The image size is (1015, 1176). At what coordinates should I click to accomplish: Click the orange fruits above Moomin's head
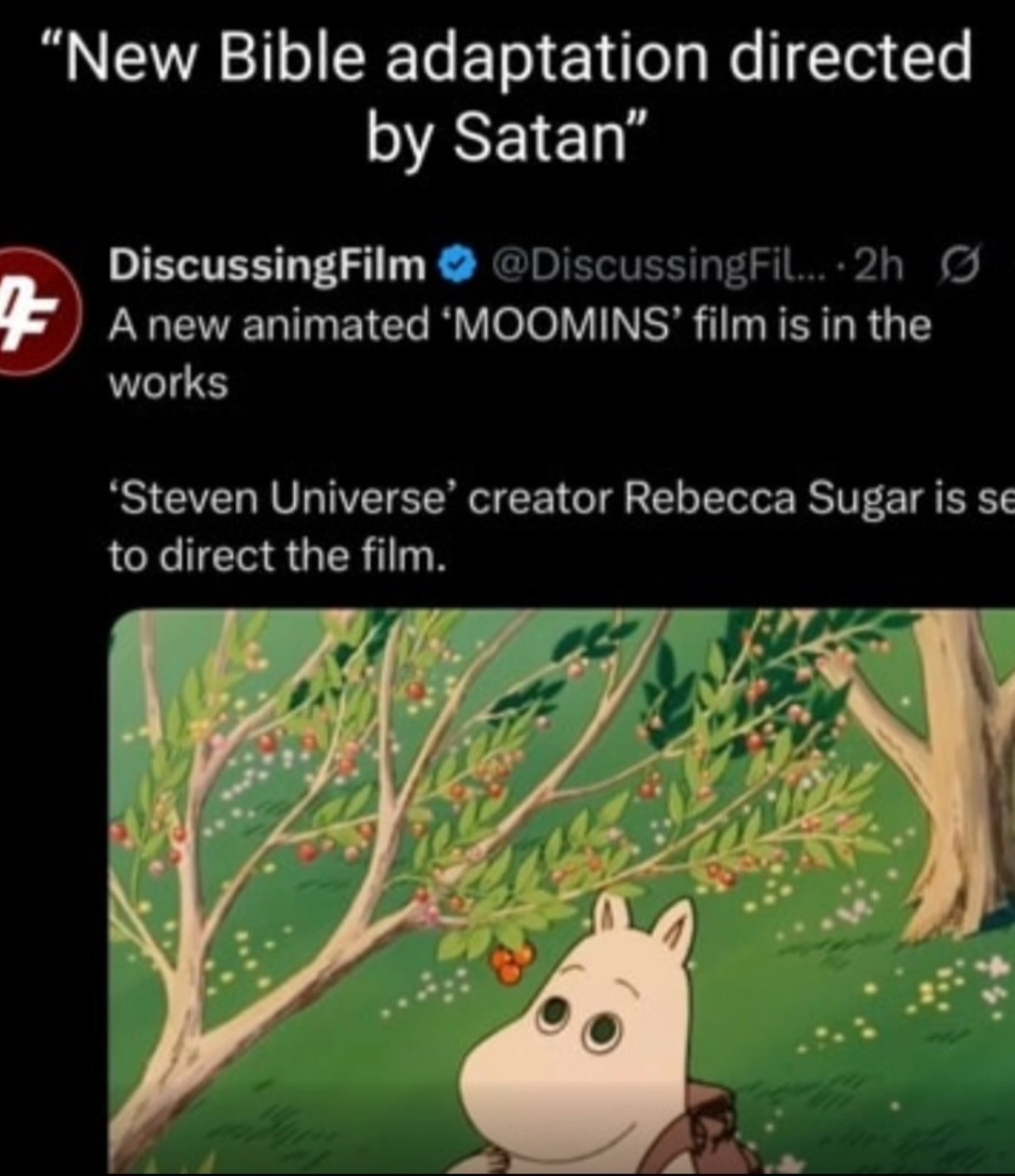tap(512, 962)
